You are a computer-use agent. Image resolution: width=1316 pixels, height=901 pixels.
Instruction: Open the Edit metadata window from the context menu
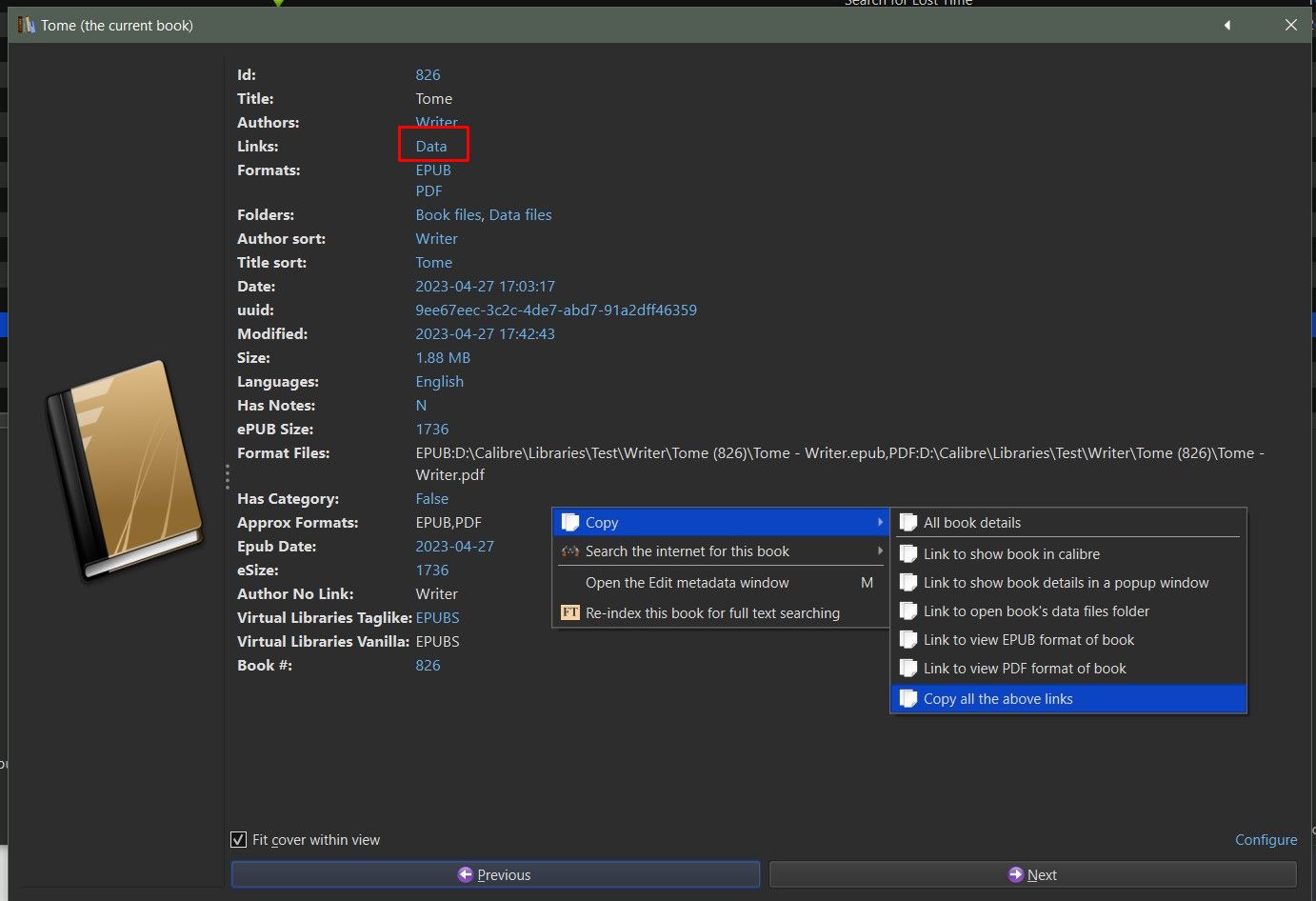(x=720, y=582)
